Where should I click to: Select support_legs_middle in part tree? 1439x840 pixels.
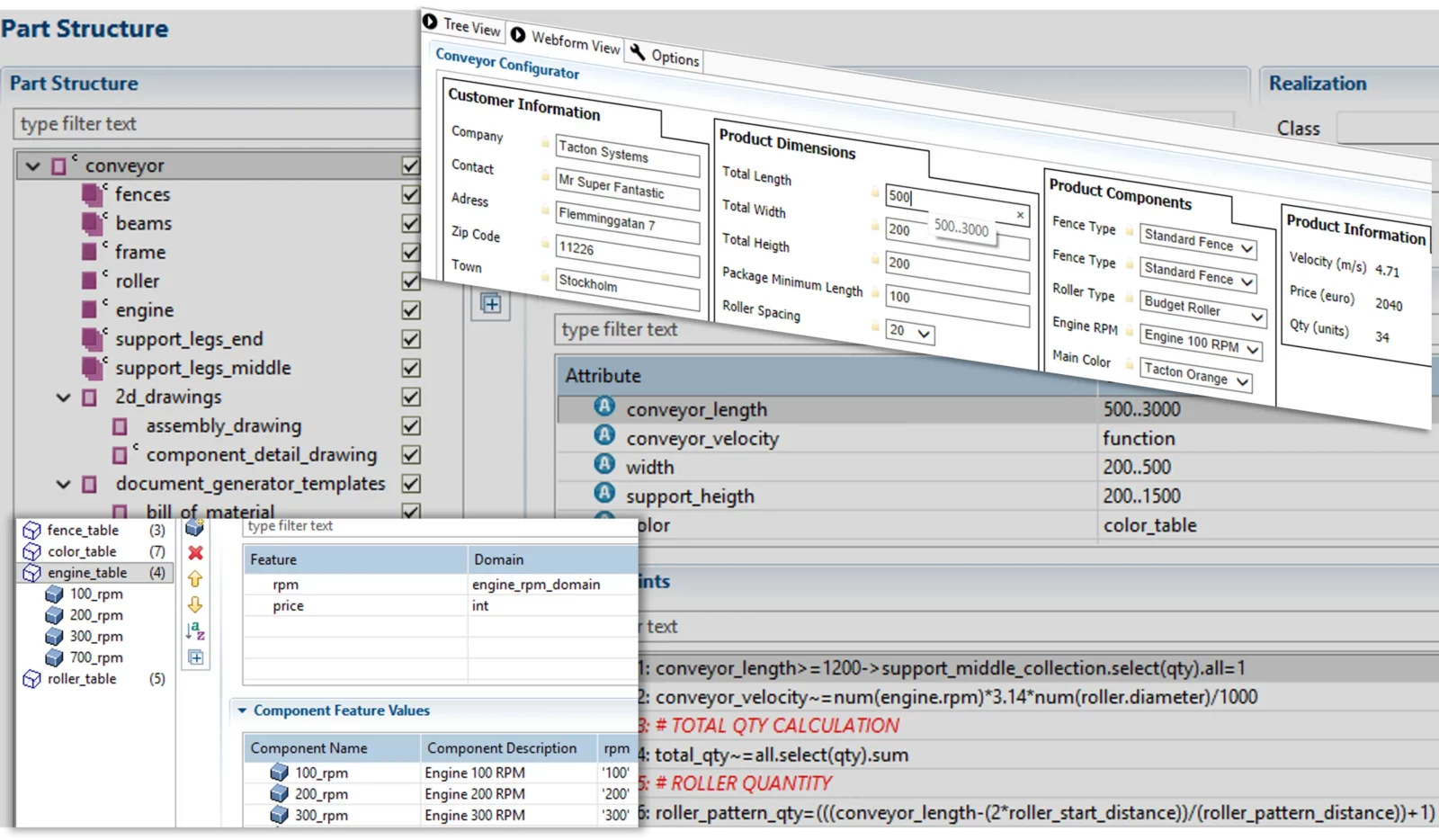click(203, 368)
